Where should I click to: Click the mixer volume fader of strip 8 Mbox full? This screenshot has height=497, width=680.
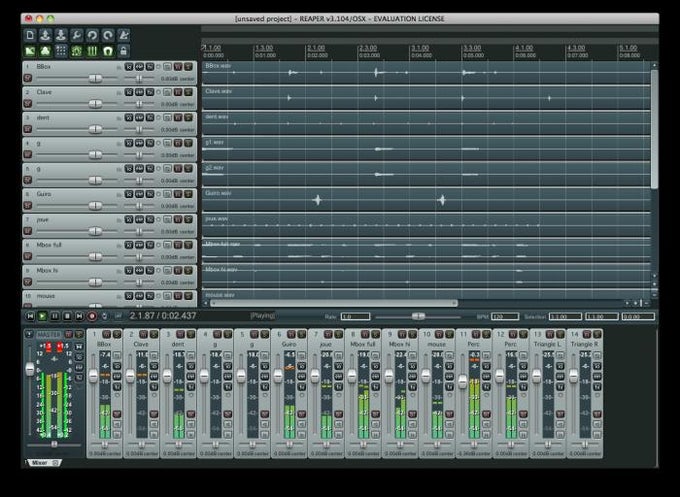click(x=352, y=376)
